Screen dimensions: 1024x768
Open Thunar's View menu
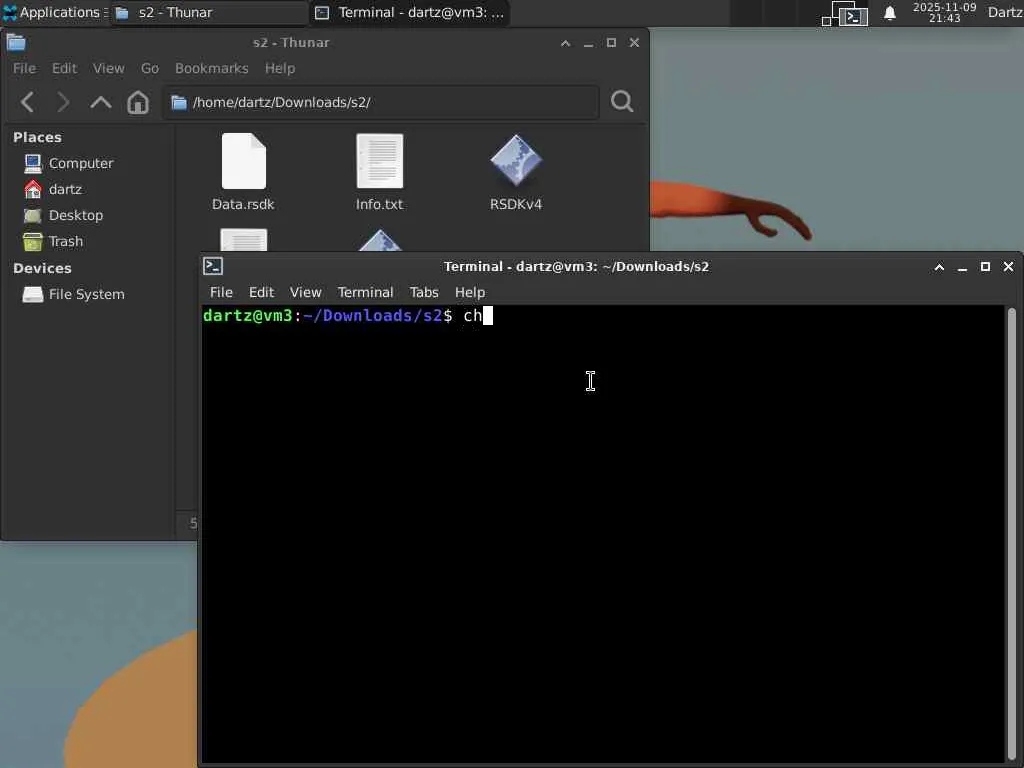tap(108, 69)
